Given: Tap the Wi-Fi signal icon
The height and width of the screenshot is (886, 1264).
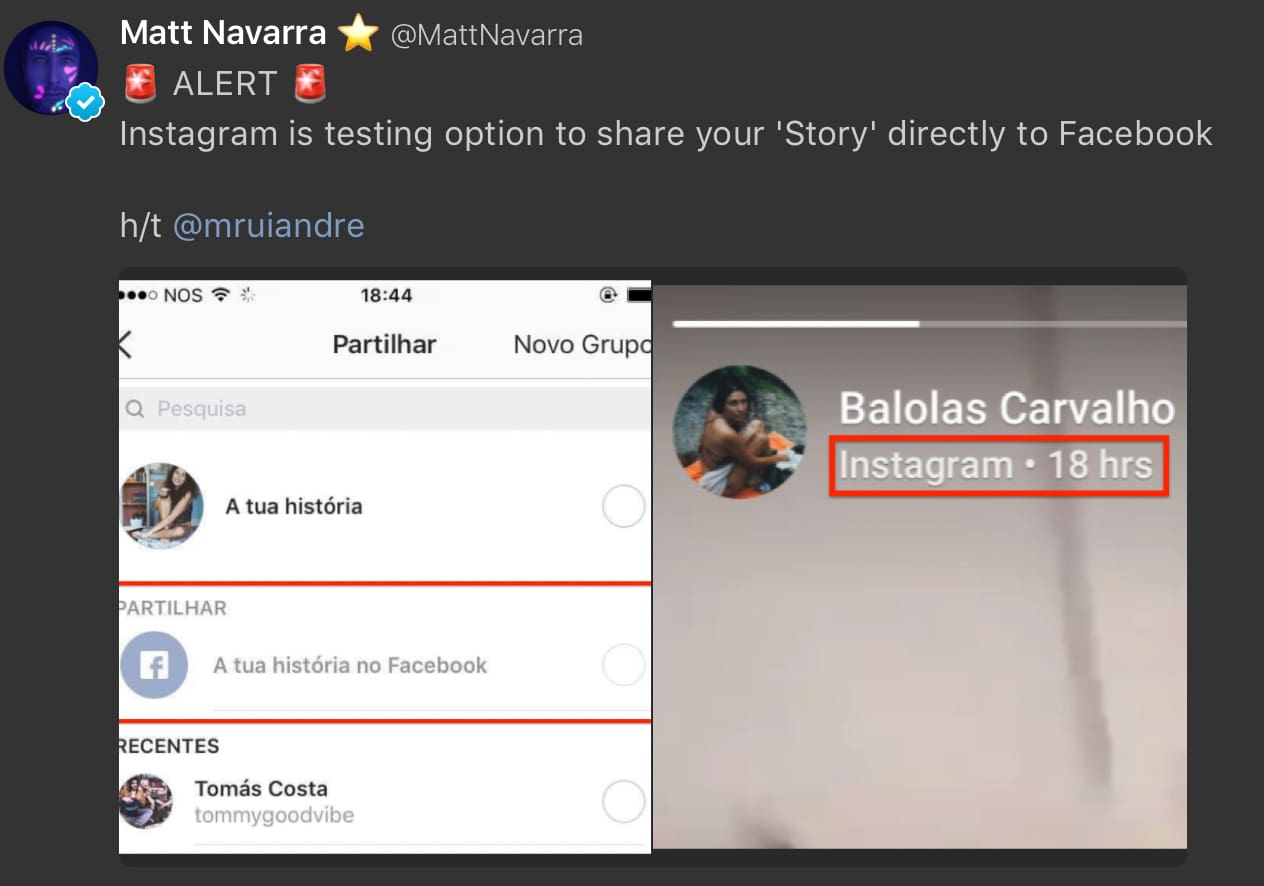Looking at the screenshot, I should 221,295.
